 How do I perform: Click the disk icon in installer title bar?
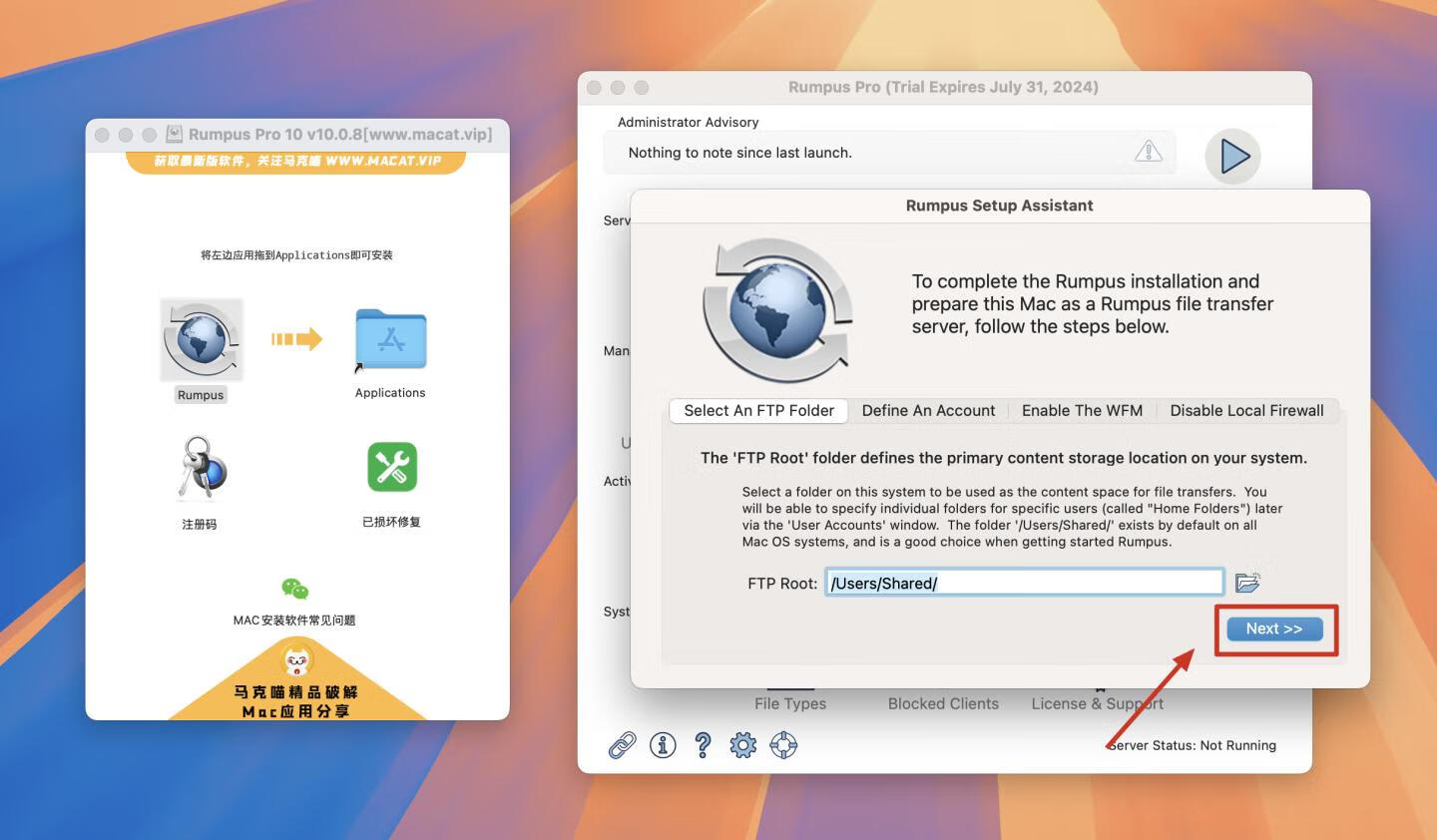point(174,134)
